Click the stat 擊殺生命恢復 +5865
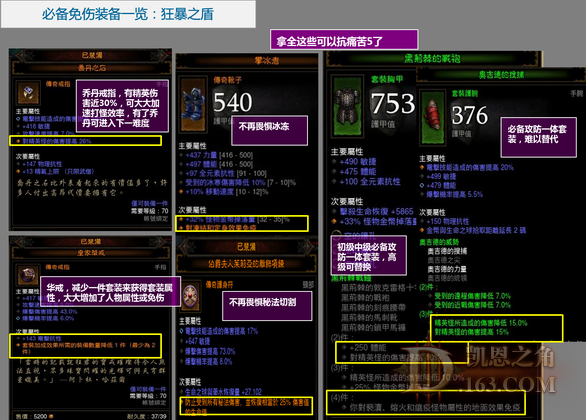Image resolution: width=586 pixels, height=420 pixels. pyautogui.click(x=376, y=211)
